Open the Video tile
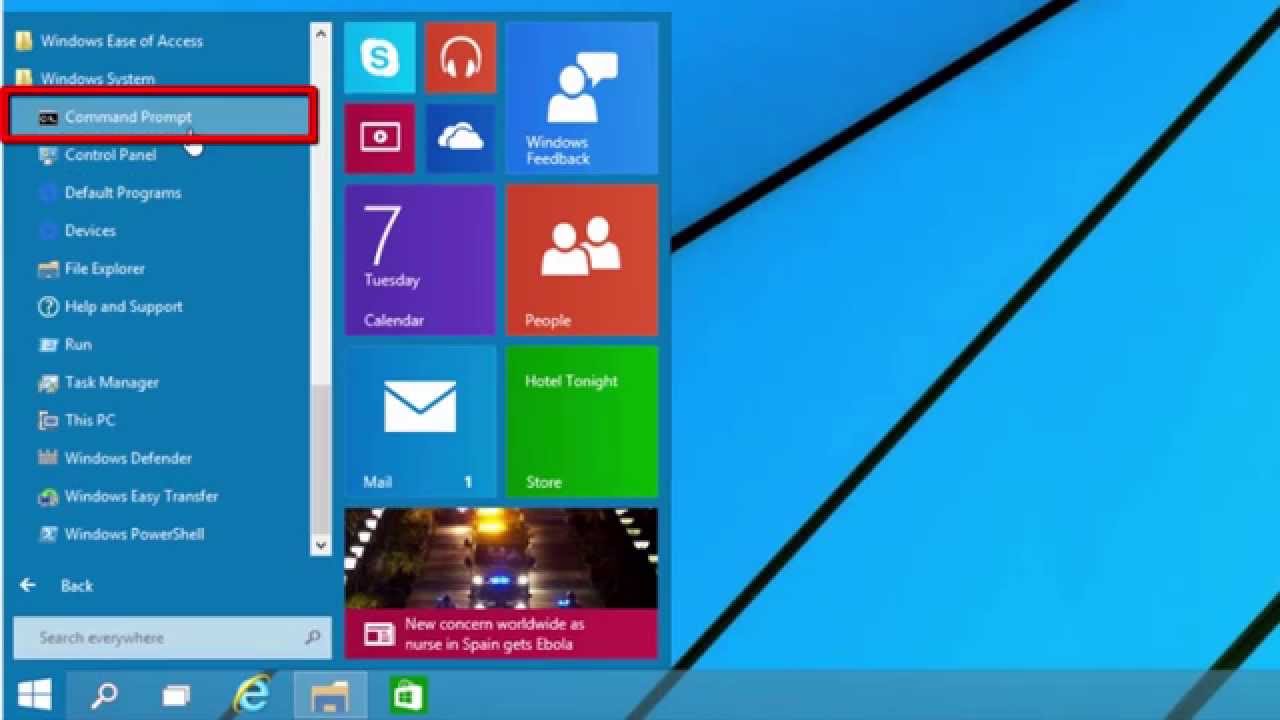 click(x=380, y=138)
